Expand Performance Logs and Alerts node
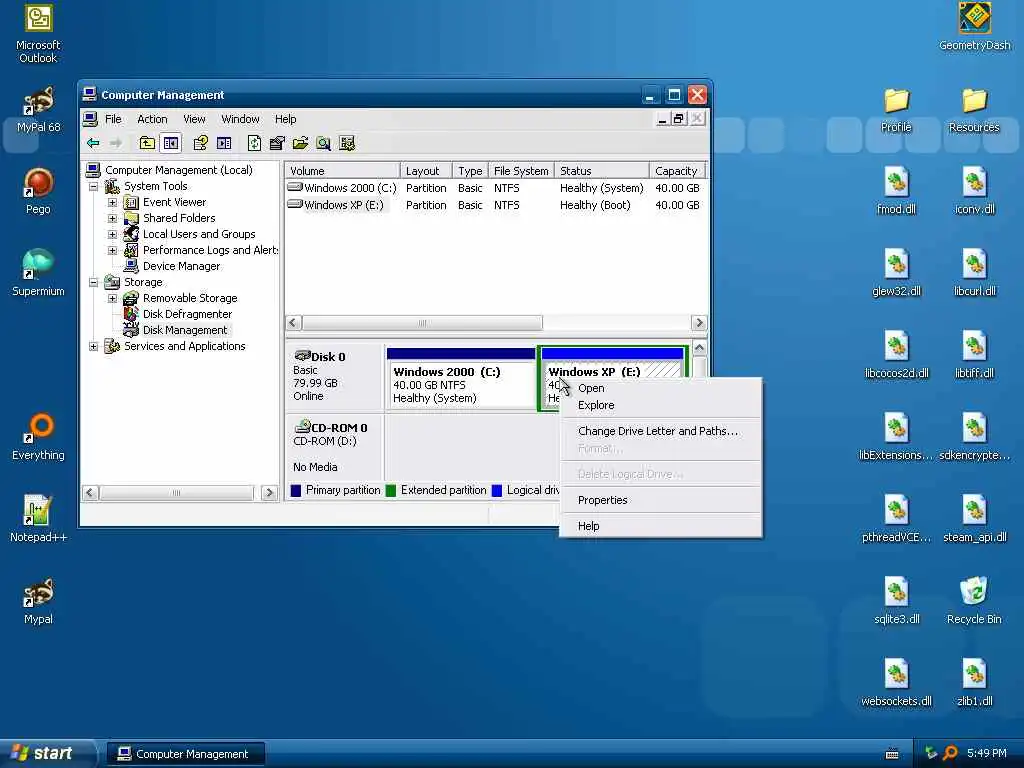This screenshot has height=768, width=1024. pos(112,250)
